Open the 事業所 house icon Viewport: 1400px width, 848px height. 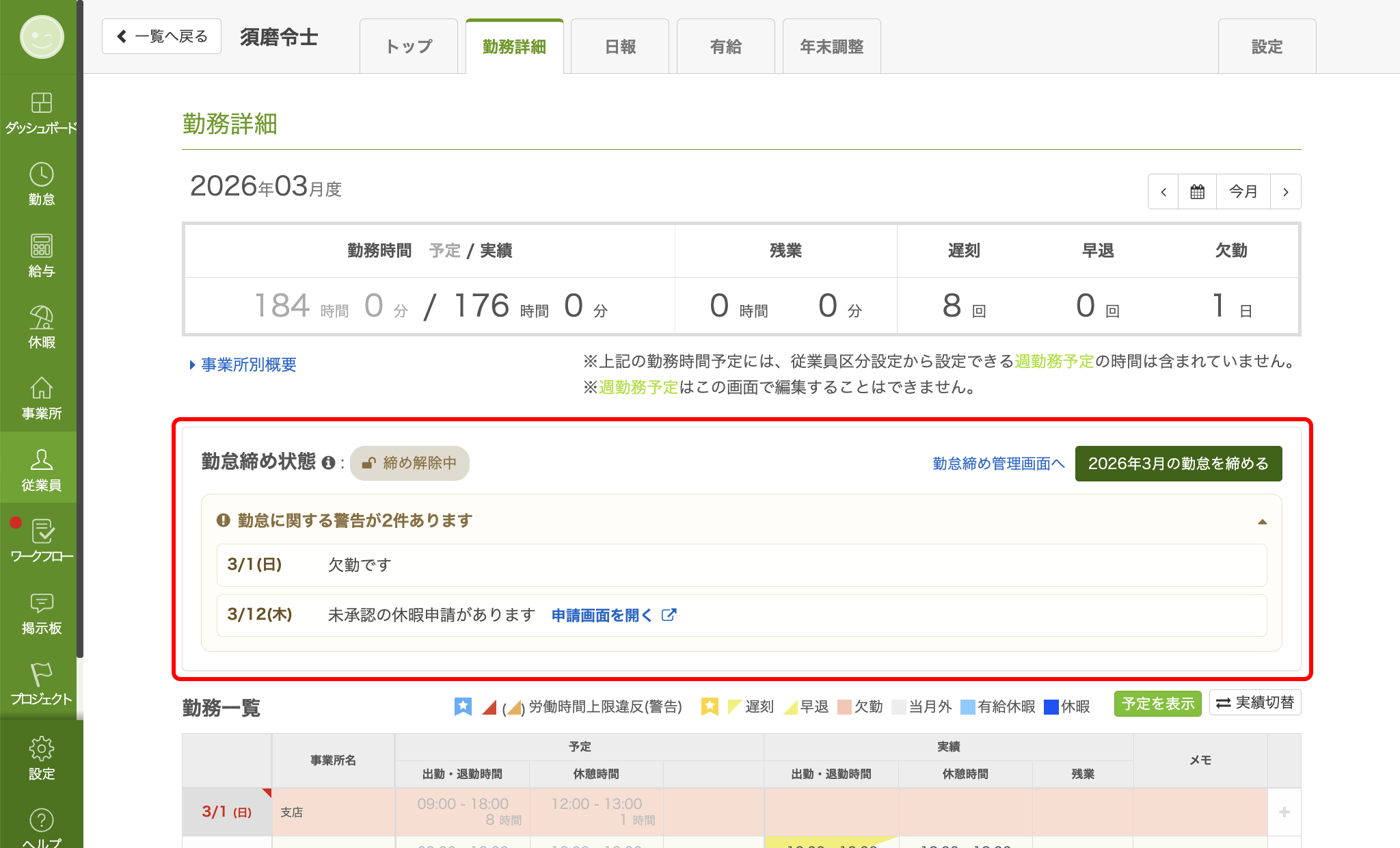click(x=41, y=390)
